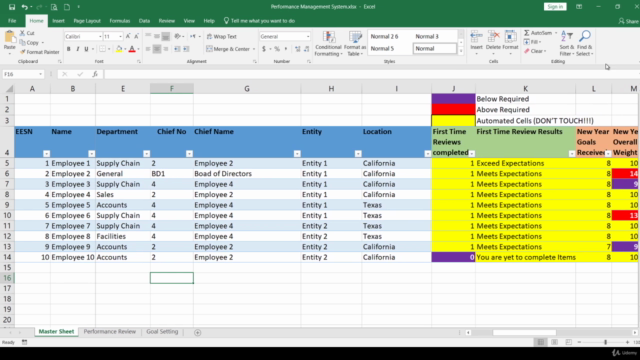Image resolution: width=640 pixels, height=360 pixels.
Task: Undo the last action
Action: click(x=24, y=7)
